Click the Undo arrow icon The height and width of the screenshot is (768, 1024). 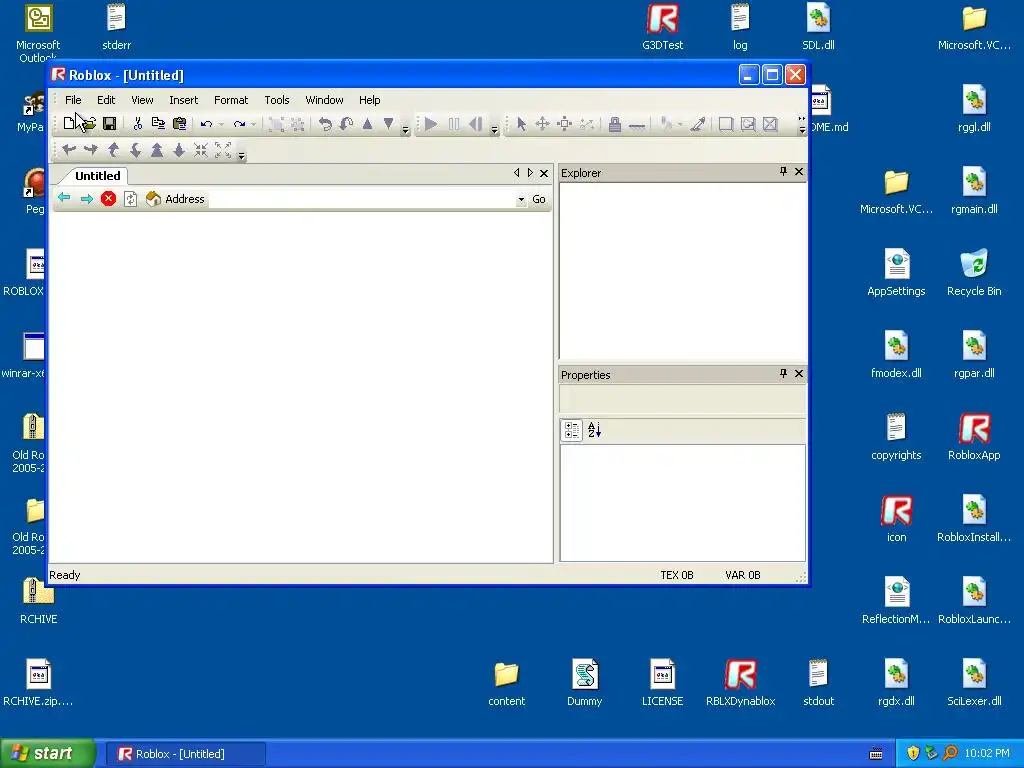point(206,124)
